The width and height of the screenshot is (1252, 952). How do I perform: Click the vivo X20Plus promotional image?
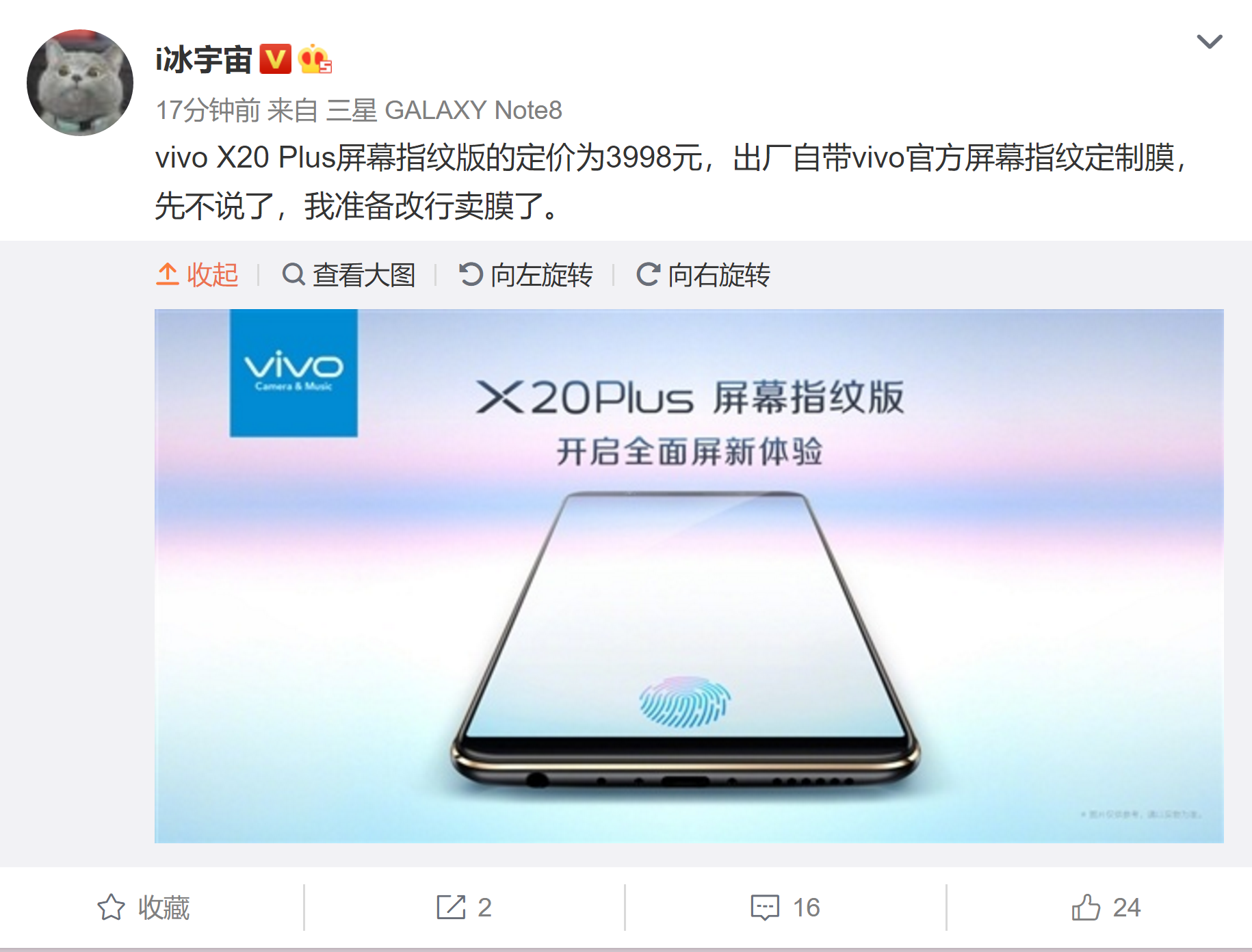pos(689,576)
